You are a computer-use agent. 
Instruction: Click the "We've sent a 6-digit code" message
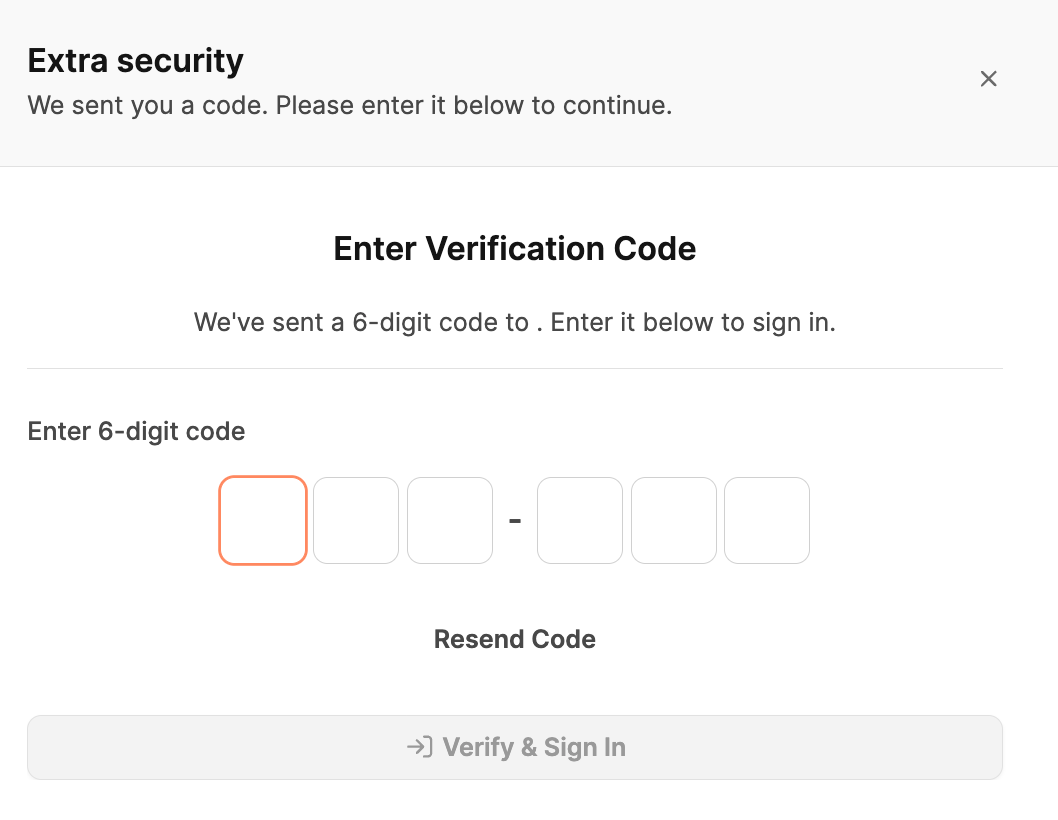pos(515,323)
